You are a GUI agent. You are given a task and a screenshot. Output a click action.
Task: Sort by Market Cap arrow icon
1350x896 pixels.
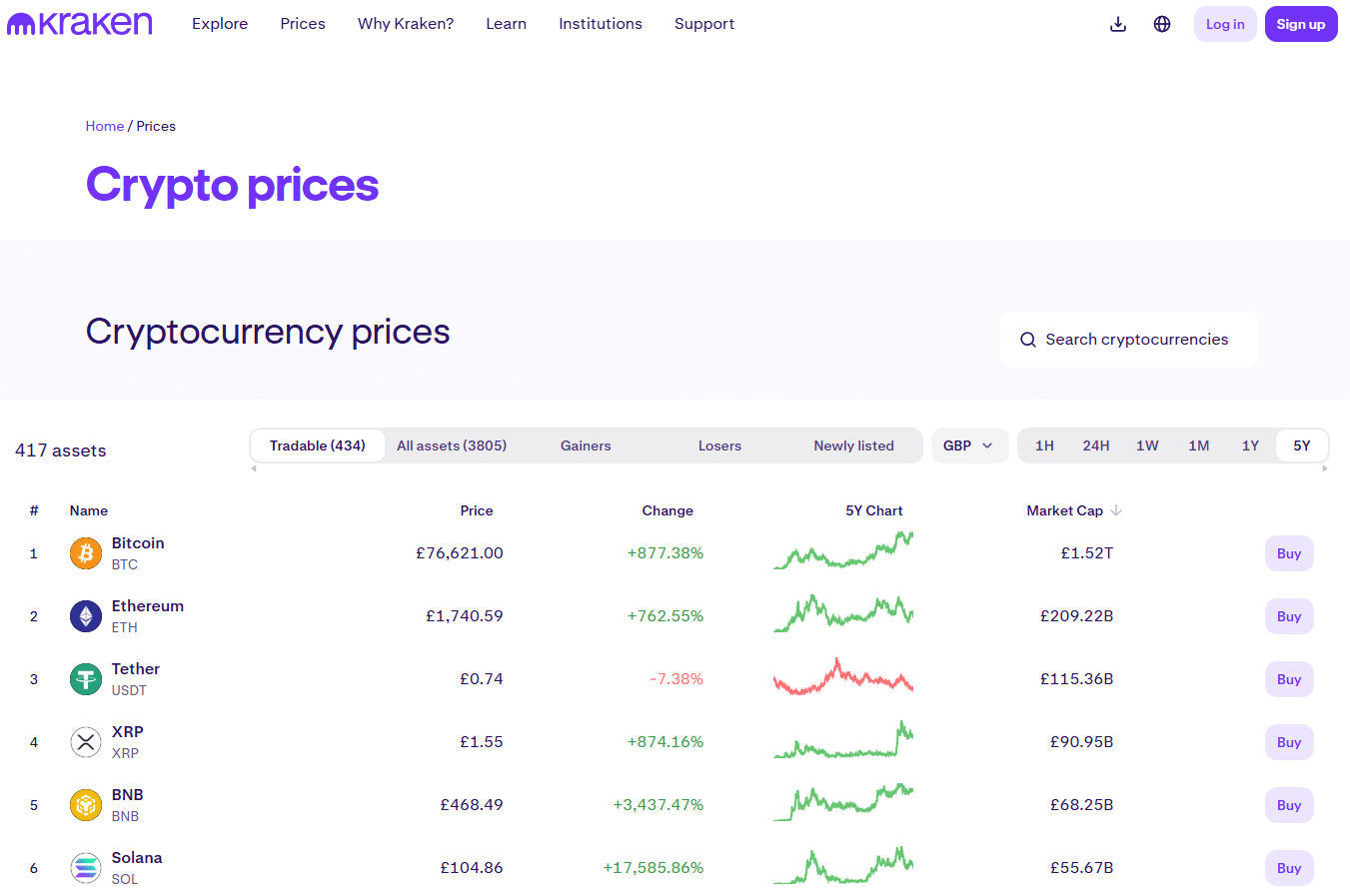[1116, 510]
